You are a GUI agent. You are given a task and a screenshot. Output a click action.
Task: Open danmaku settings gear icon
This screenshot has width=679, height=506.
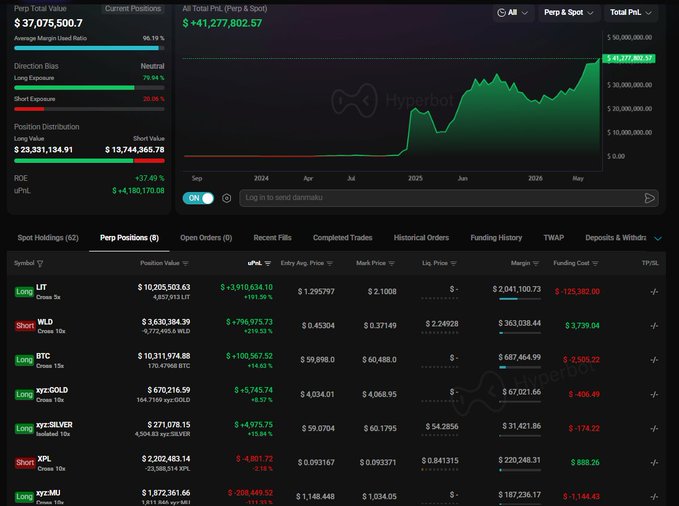226,198
